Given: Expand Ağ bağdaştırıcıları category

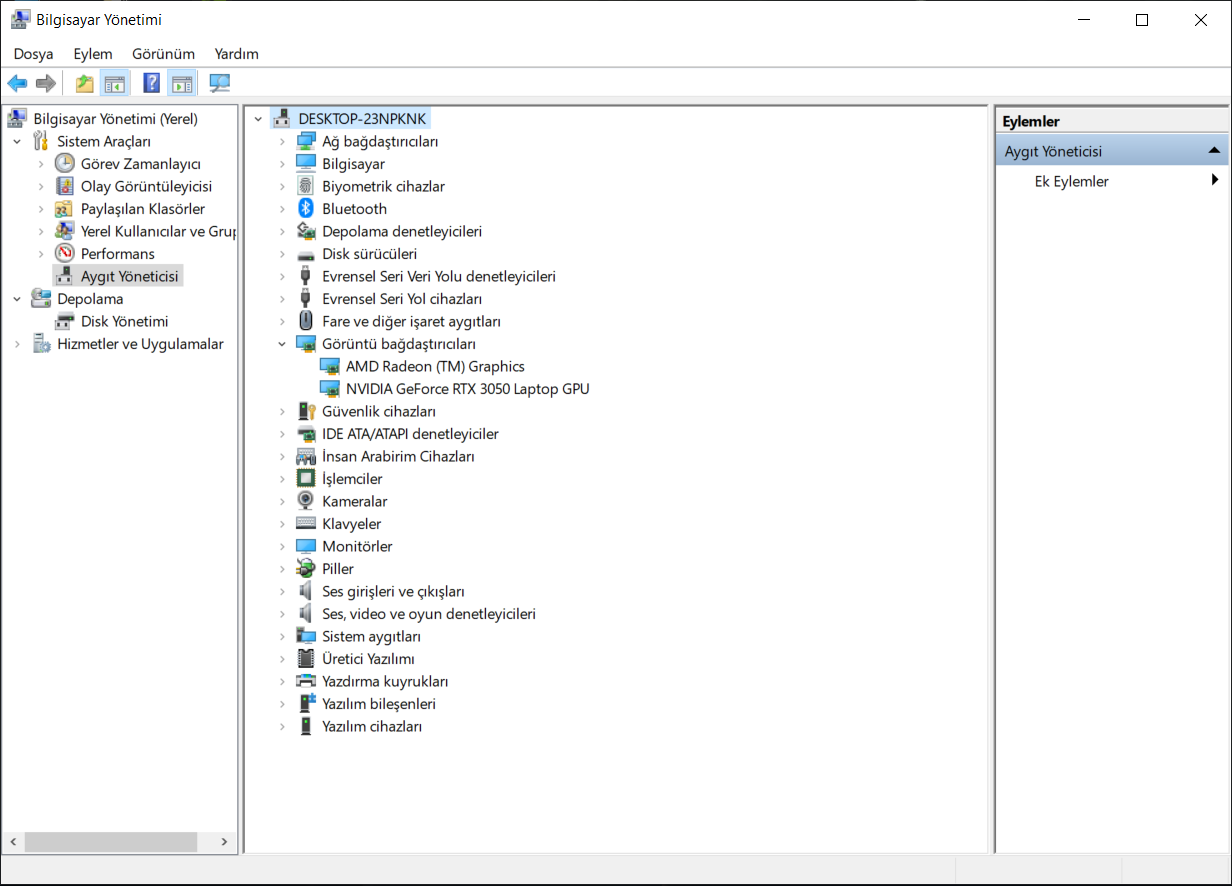Looking at the screenshot, I should (x=283, y=141).
